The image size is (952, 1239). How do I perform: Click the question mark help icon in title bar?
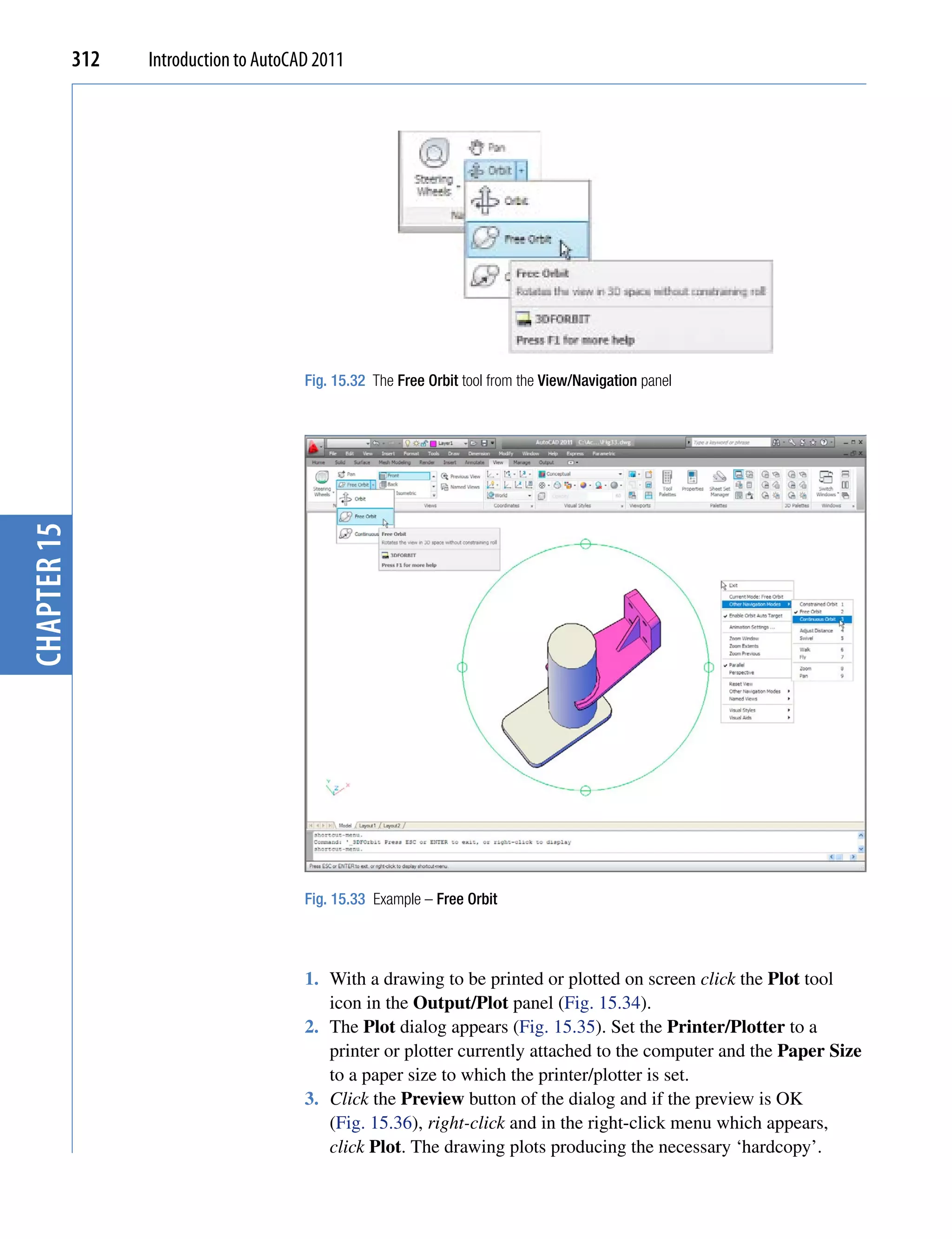[x=823, y=443]
